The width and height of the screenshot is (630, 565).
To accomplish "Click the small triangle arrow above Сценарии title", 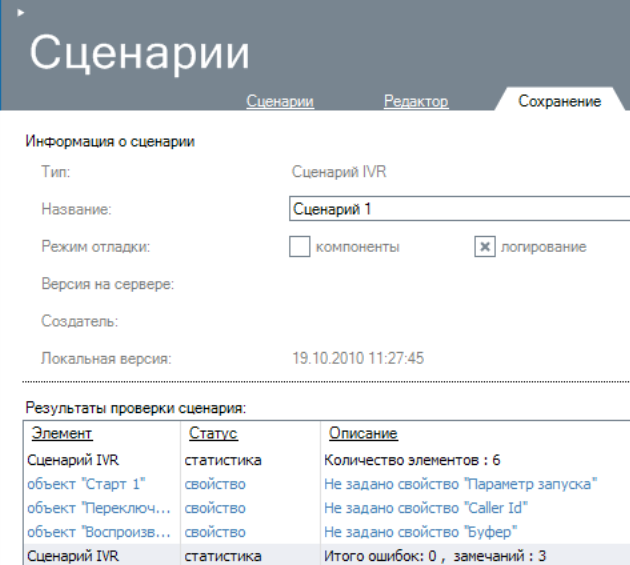I will 21,12.
